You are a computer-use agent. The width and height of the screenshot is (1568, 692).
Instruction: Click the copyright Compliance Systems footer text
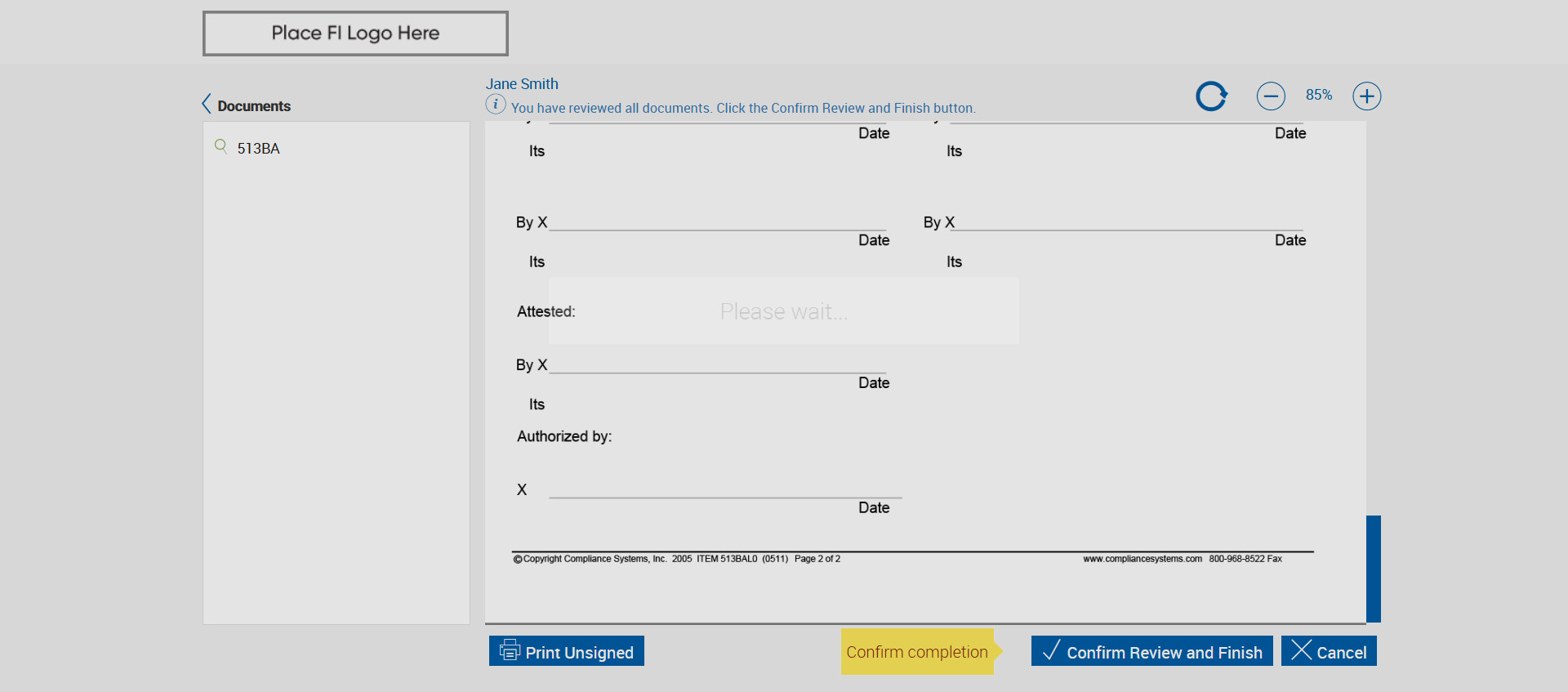tap(676, 559)
